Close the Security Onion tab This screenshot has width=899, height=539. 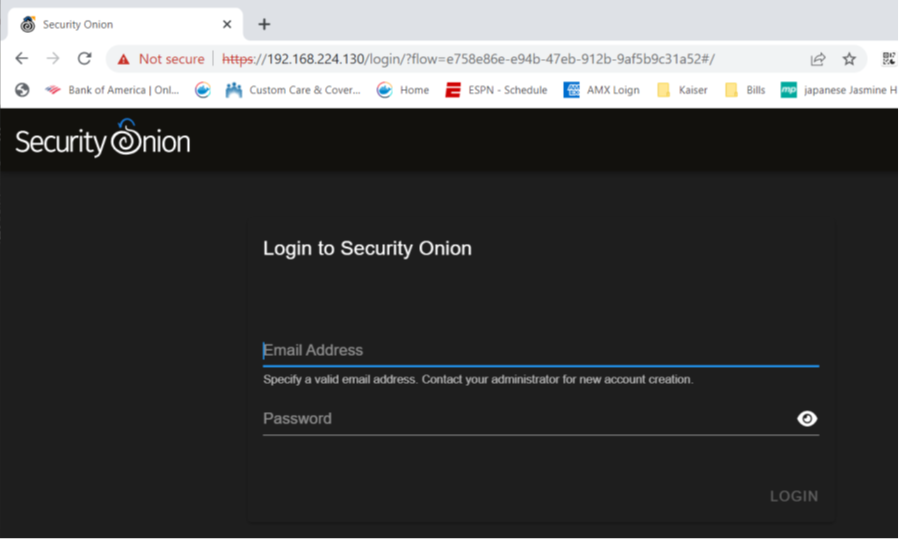tap(227, 24)
